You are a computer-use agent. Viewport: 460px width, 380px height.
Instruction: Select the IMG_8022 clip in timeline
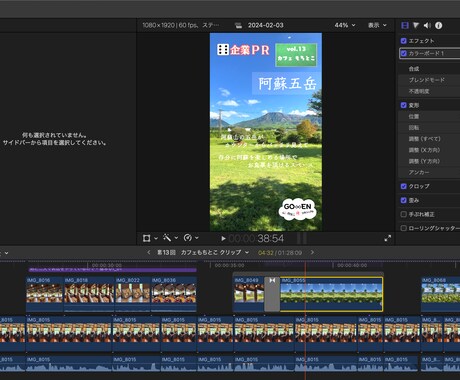tap(133, 294)
